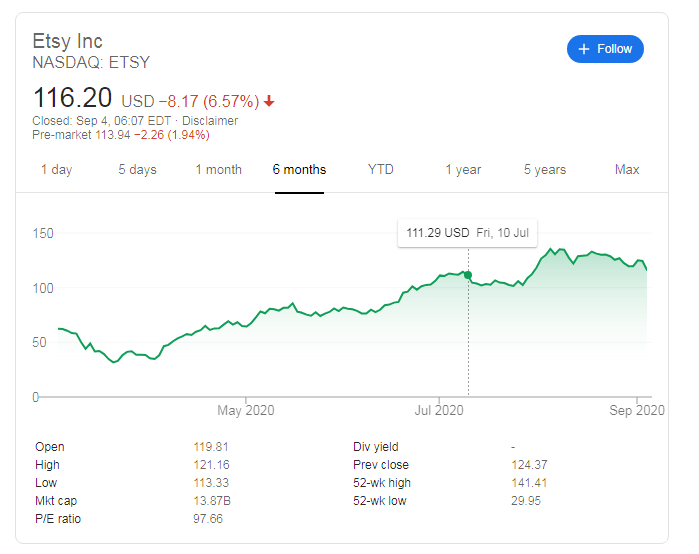Click the May 2020 axis label
Image resolution: width=699 pixels, height=554 pixels.
coord(246,410)
